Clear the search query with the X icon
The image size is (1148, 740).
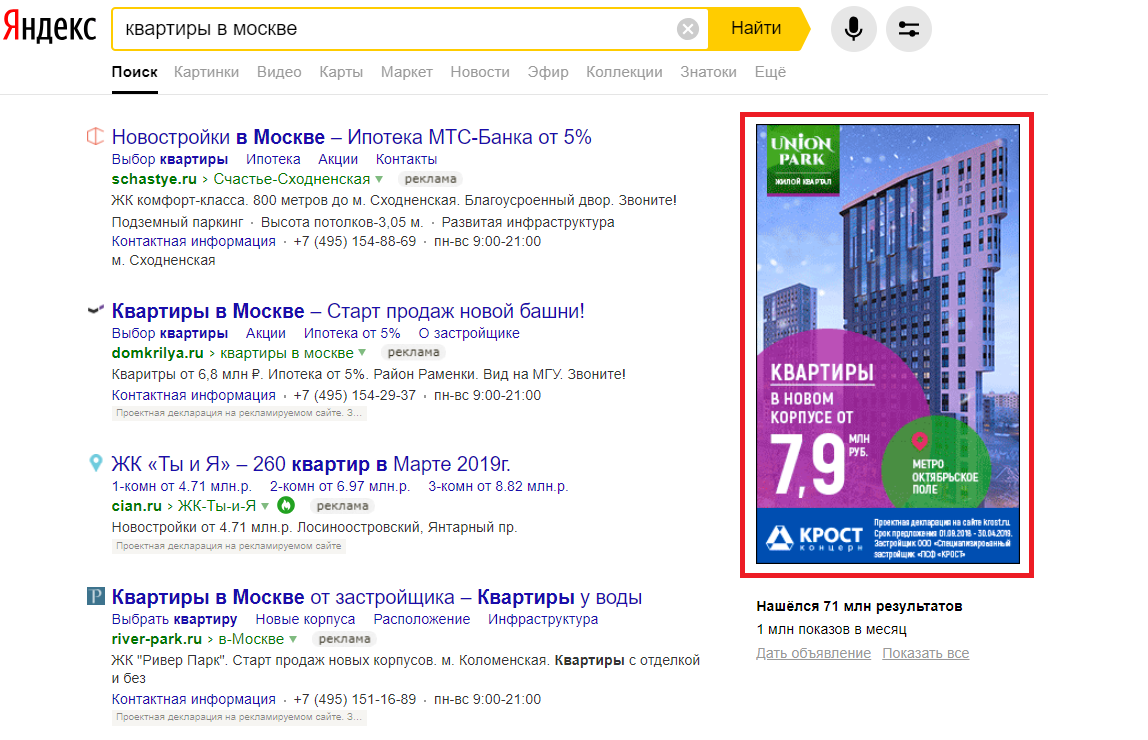pyautogui.click(x=687, y=29)
